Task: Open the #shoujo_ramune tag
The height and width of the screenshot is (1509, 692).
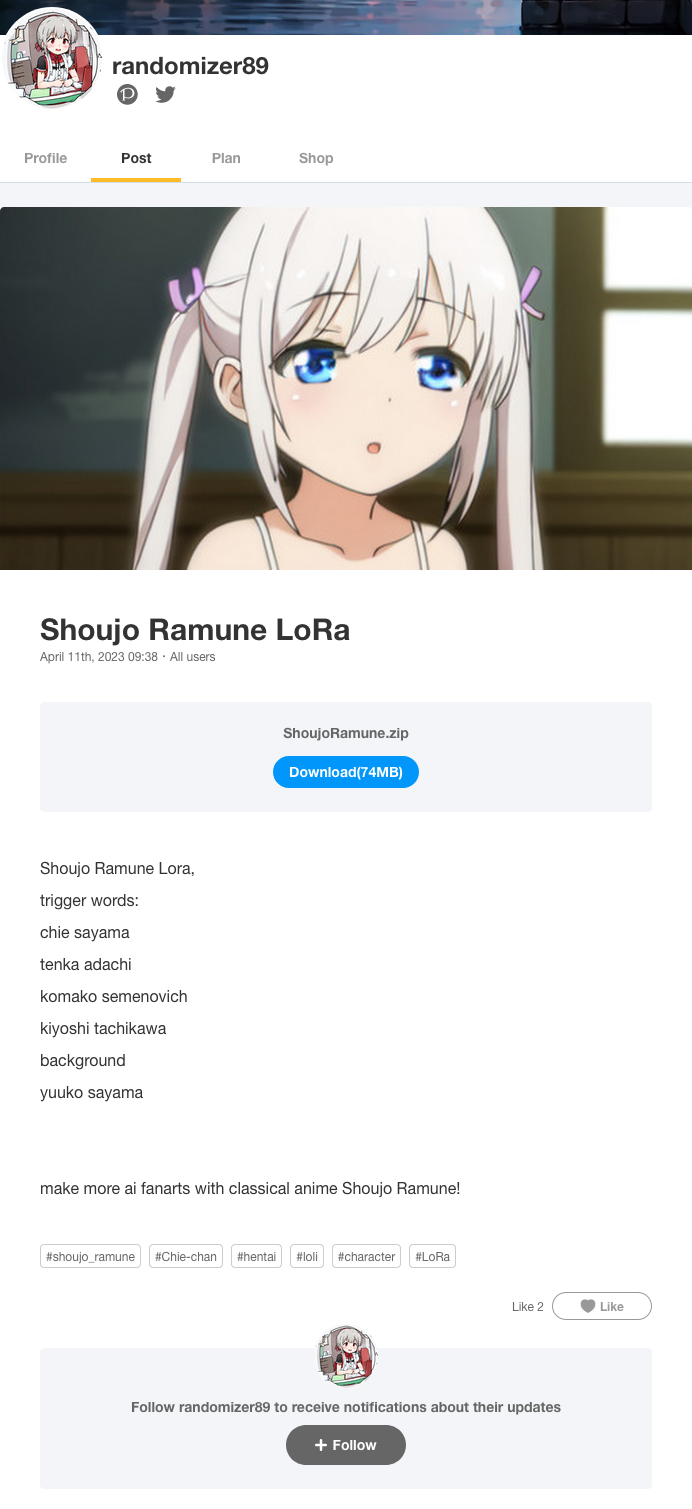Action: tap(90, 1256)
